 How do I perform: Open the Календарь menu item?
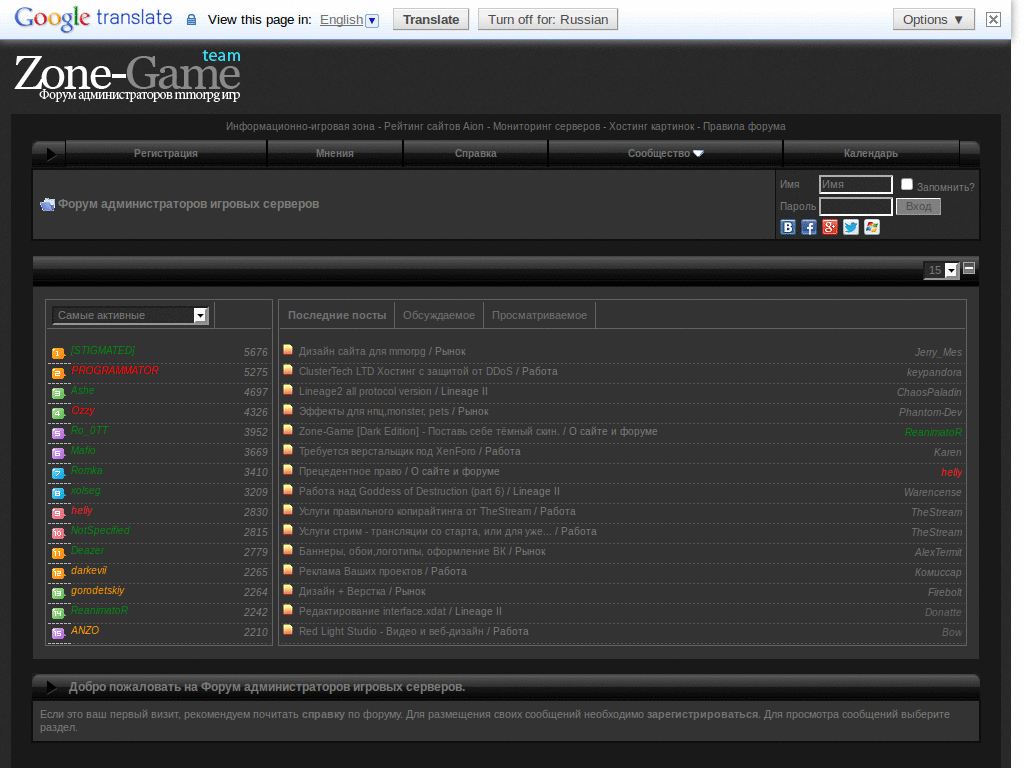pyautogui.click(x=871, y=153)
